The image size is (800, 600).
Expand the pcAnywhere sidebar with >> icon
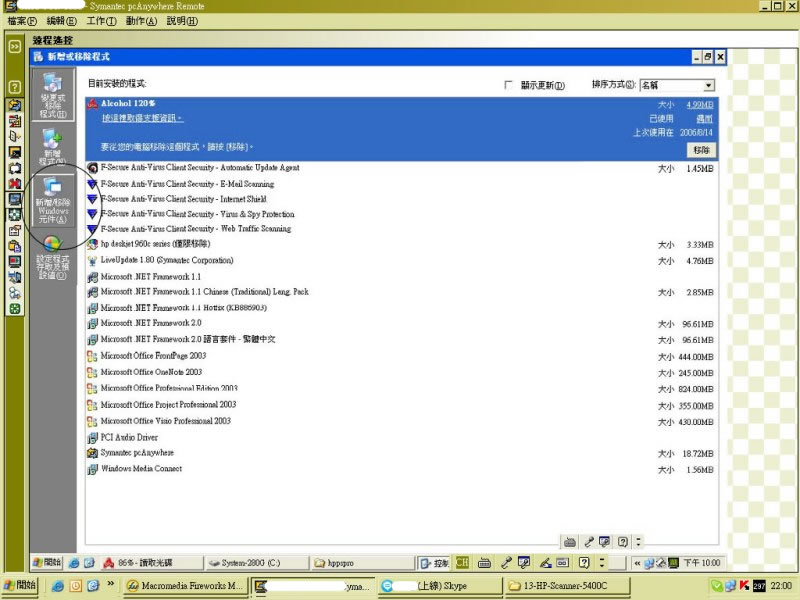coord(15,46)
